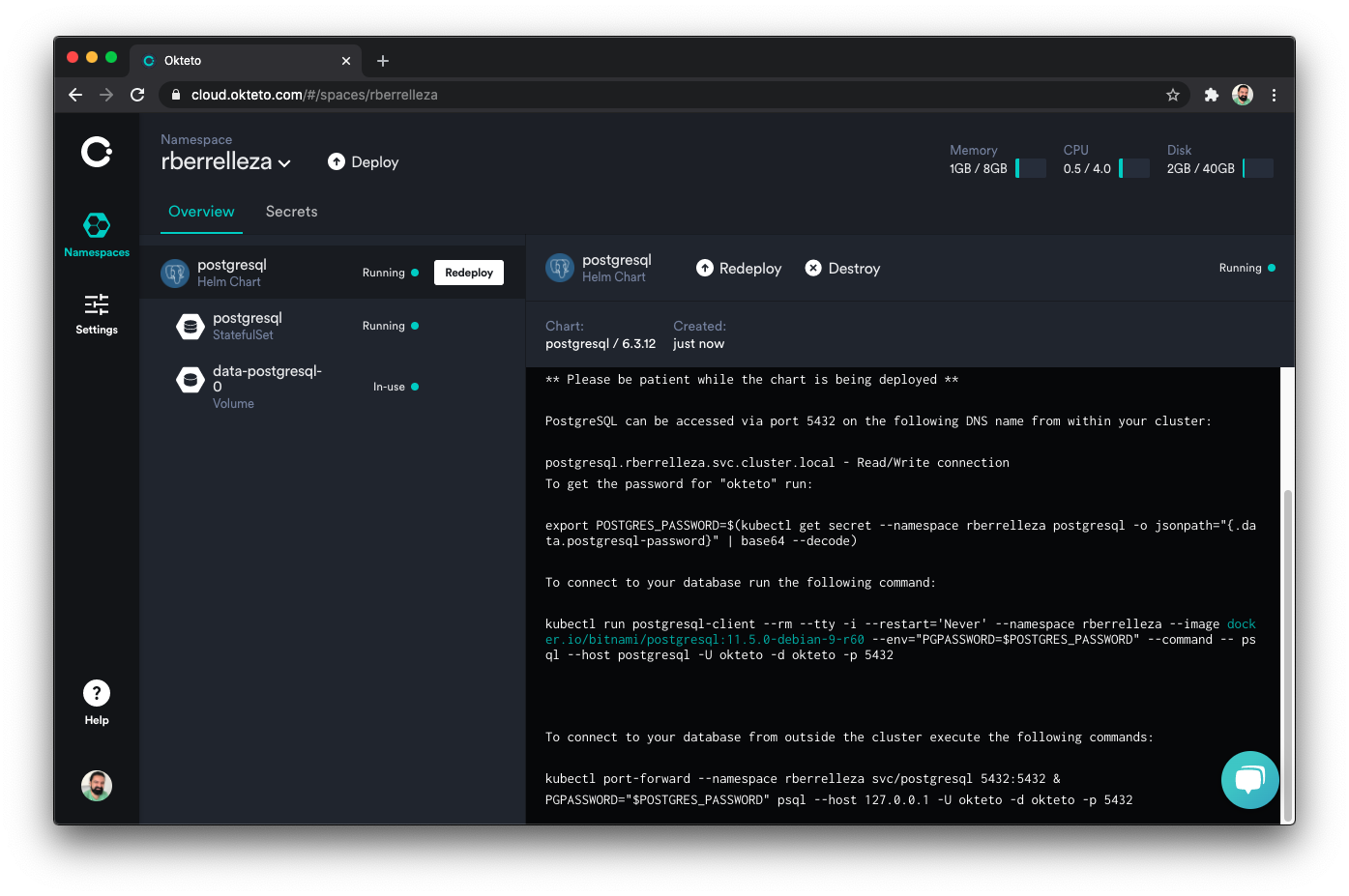Select the data-postgresql-0 Volume row
Image resolution: width=1349 pixels, height=896 pixels.
333,387
